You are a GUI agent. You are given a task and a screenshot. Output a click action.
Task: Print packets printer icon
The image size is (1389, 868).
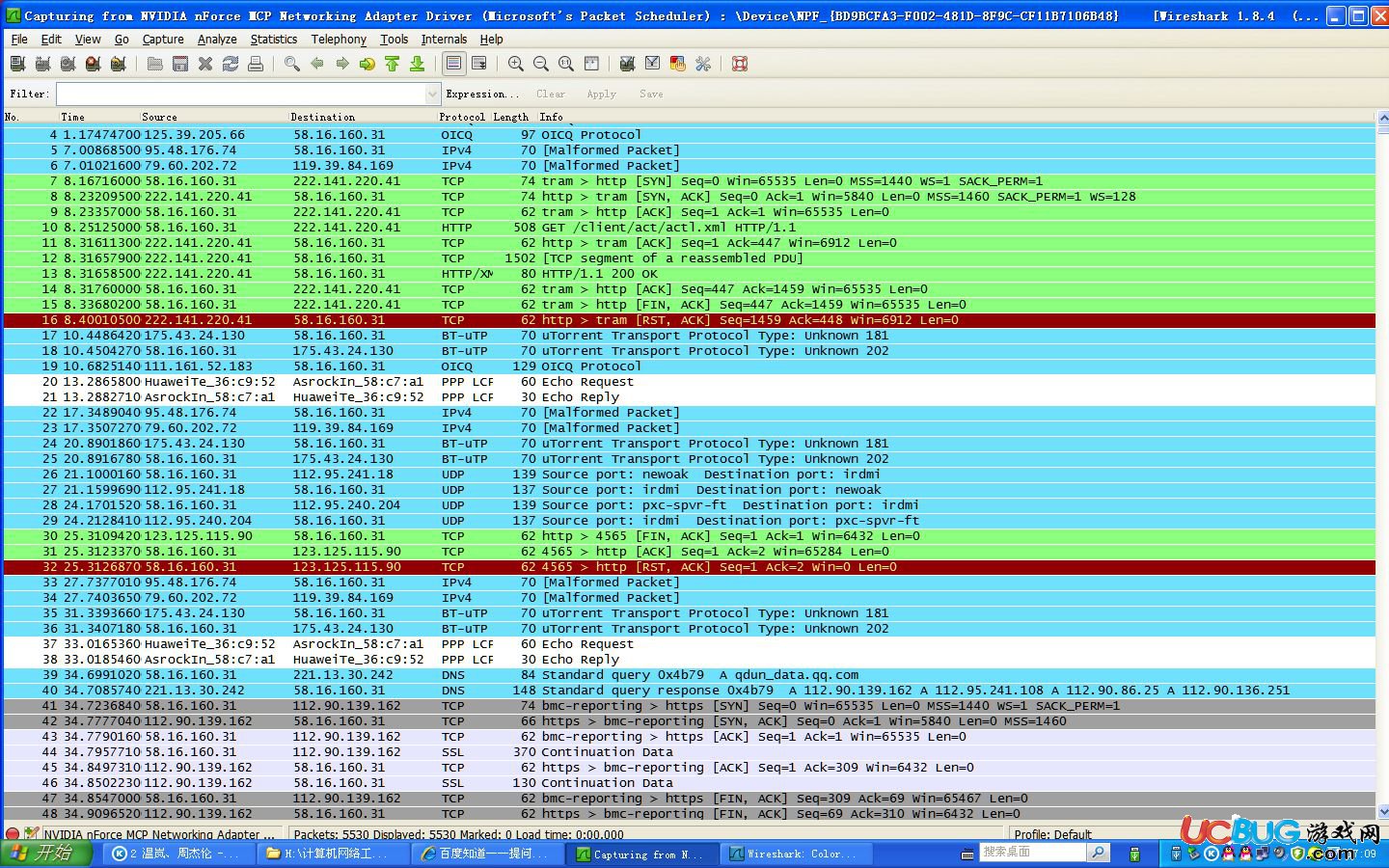[x=255, y=64]
